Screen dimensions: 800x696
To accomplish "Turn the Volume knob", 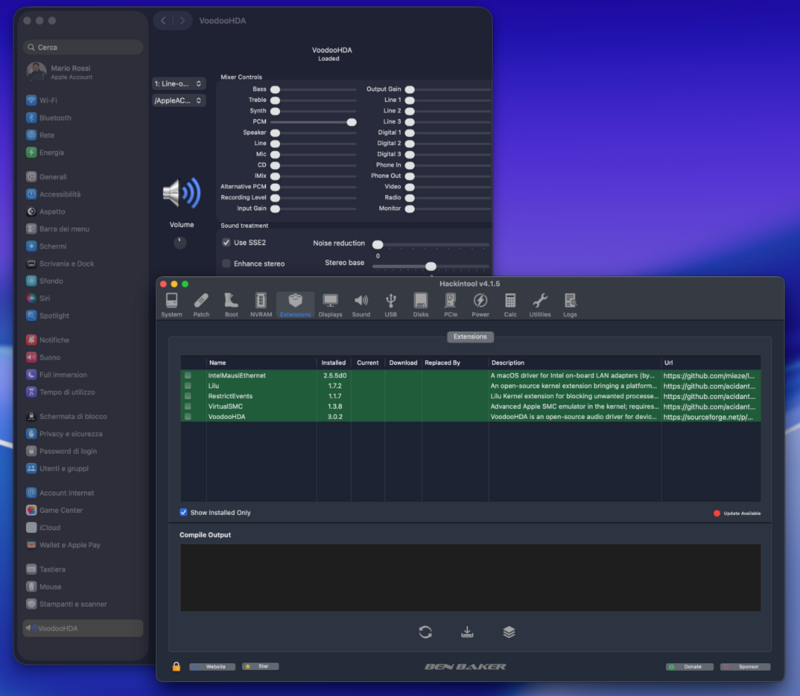I will pos(180,243).
